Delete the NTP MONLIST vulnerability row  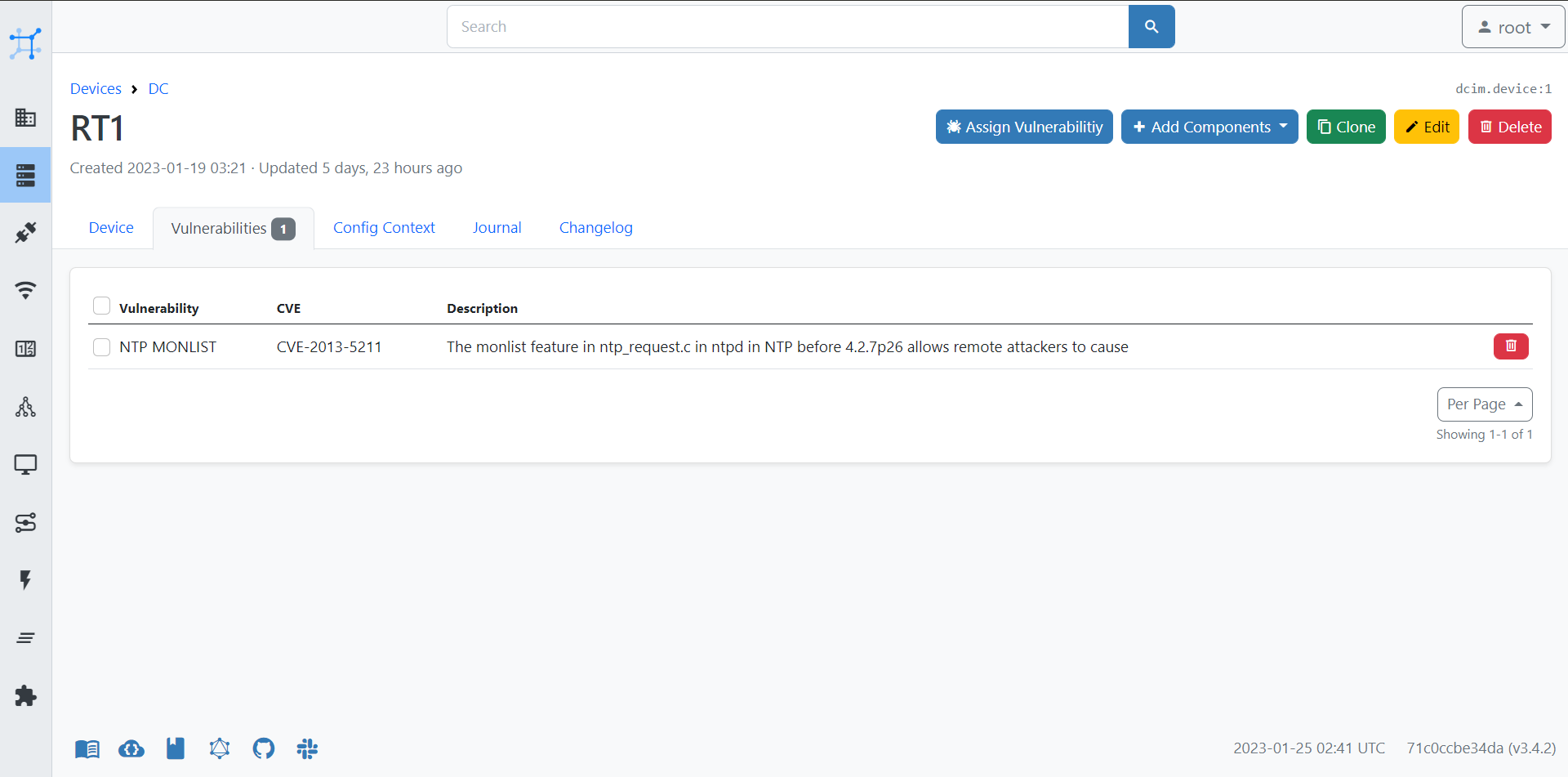pyautogui.click(x=1511, y=346)
